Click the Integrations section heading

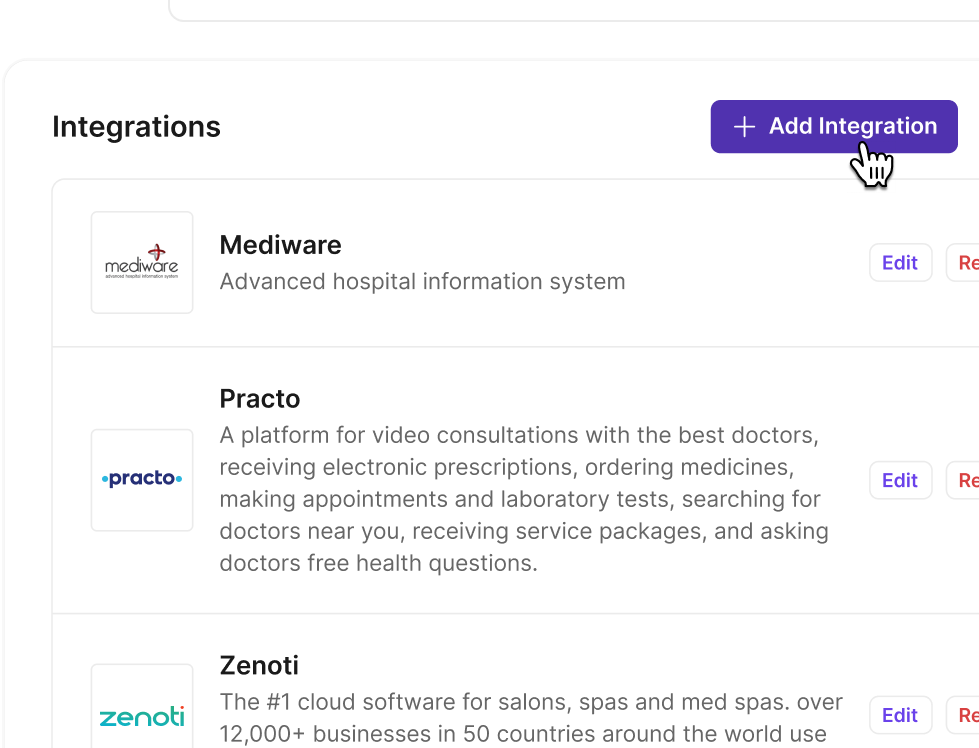136,127
